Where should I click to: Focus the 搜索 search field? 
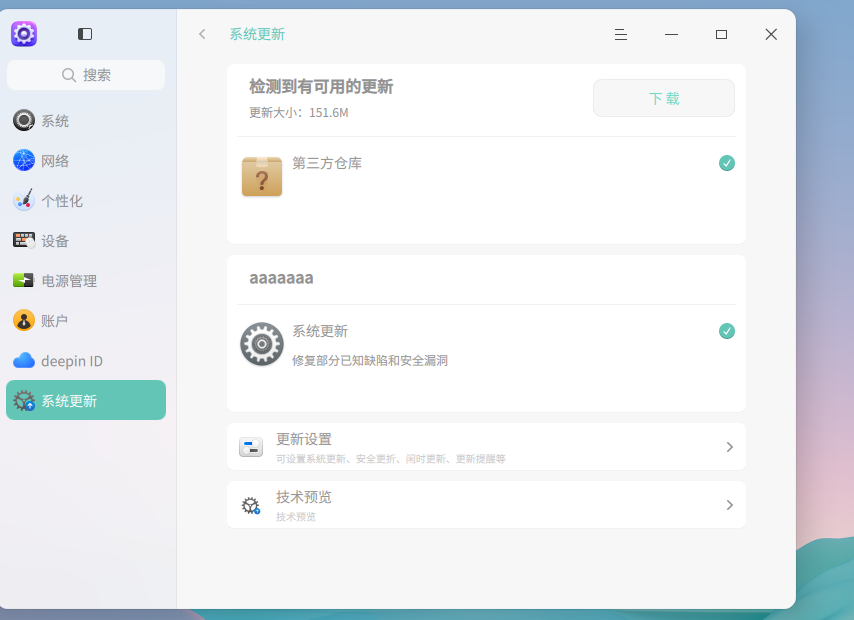tap(86, 75)
